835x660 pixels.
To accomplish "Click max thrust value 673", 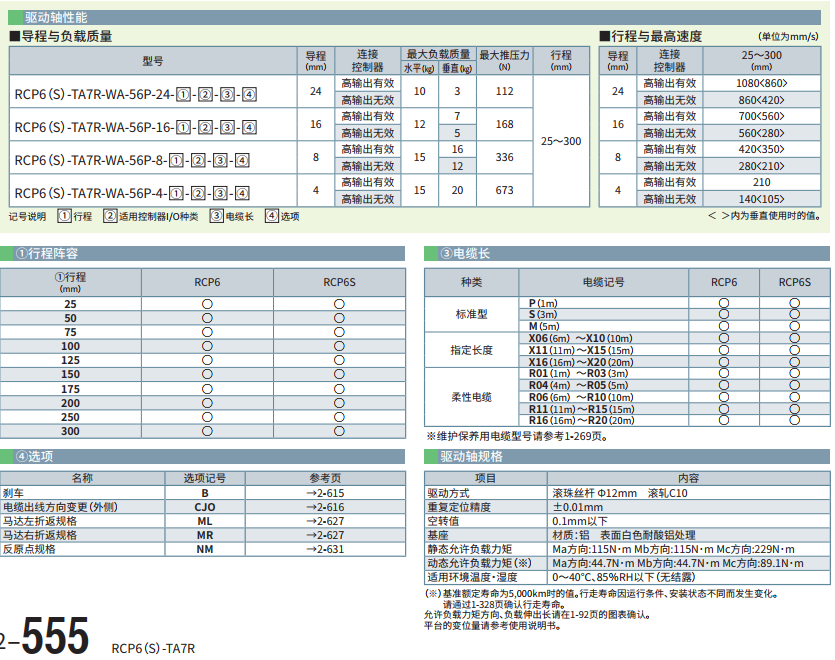I will click(x=504, y=190).
